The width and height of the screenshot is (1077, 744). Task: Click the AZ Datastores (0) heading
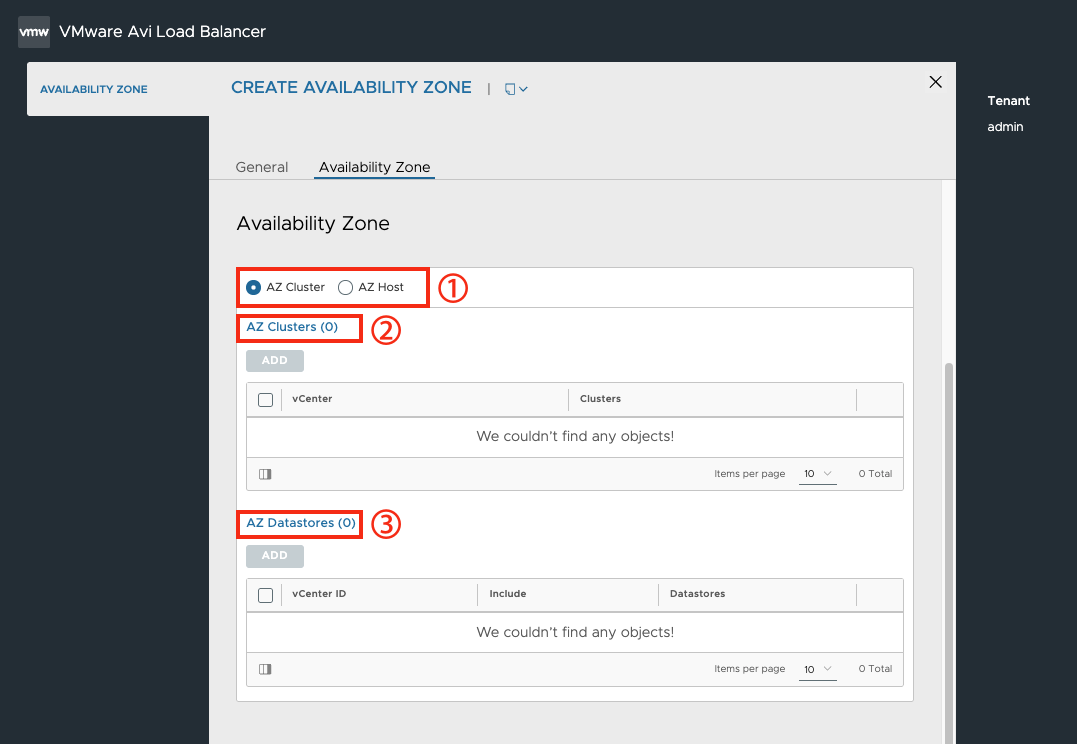(x=301, y=523)
